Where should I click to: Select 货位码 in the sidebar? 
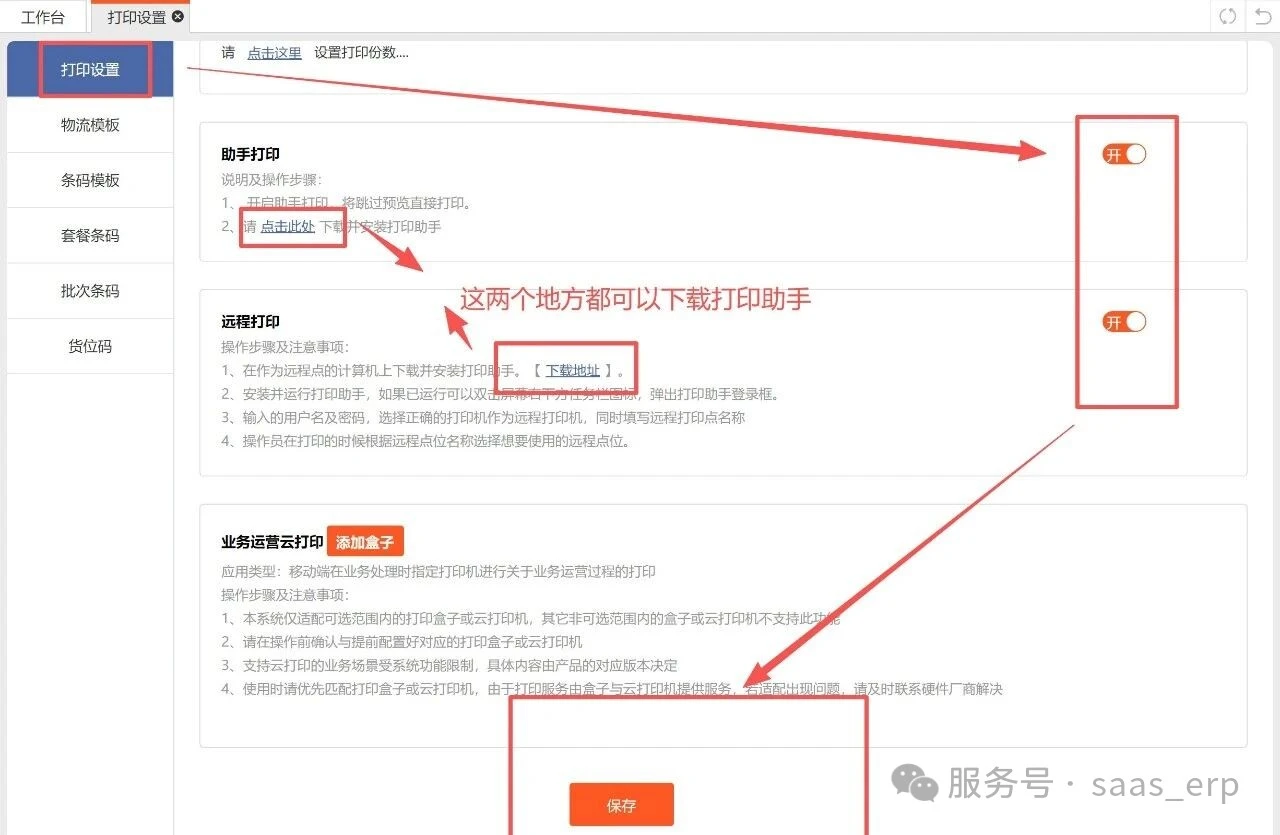click(90, 347)
